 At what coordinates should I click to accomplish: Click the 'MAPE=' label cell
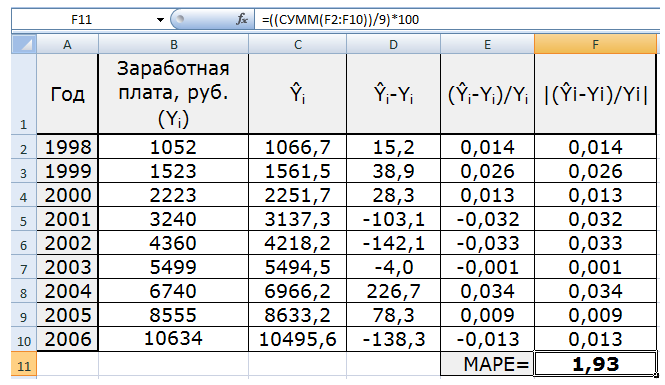487,364
